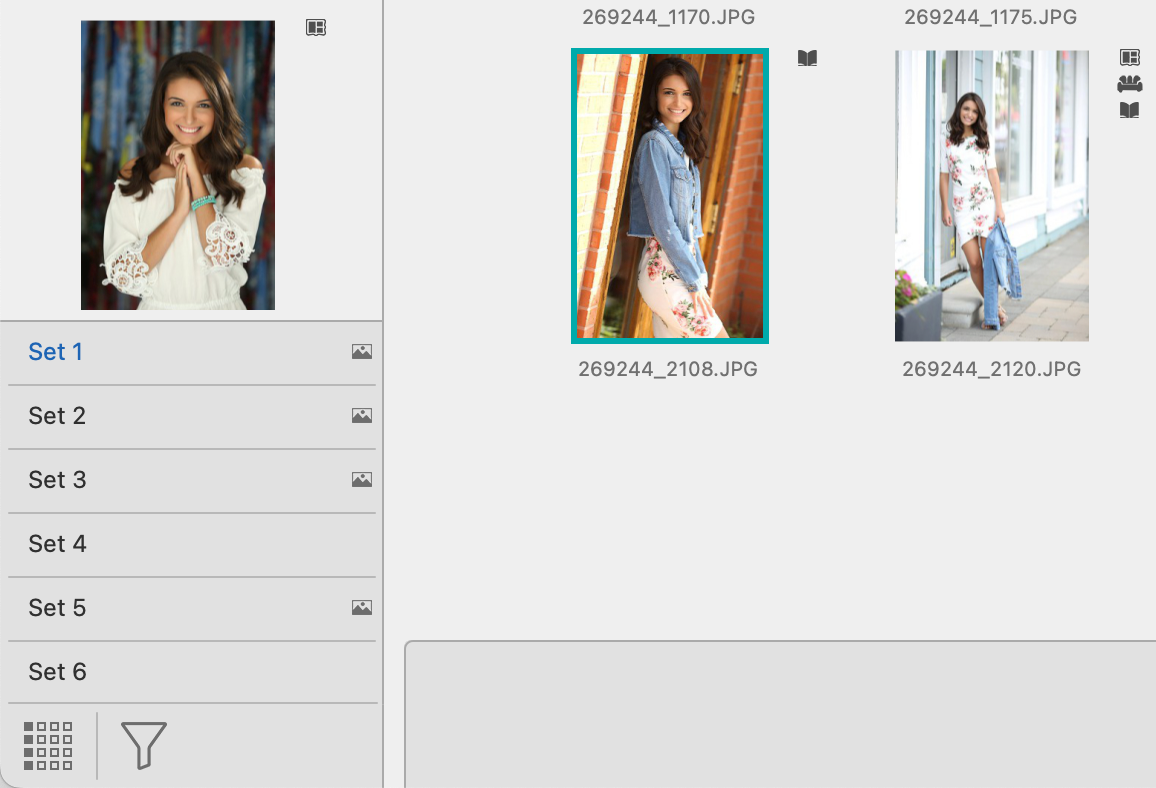Viewport: 1156px width, 788px height.
Task: Select the highlighted 269244_2108.JPG thumbnail
Action: [x=669, y=196]
